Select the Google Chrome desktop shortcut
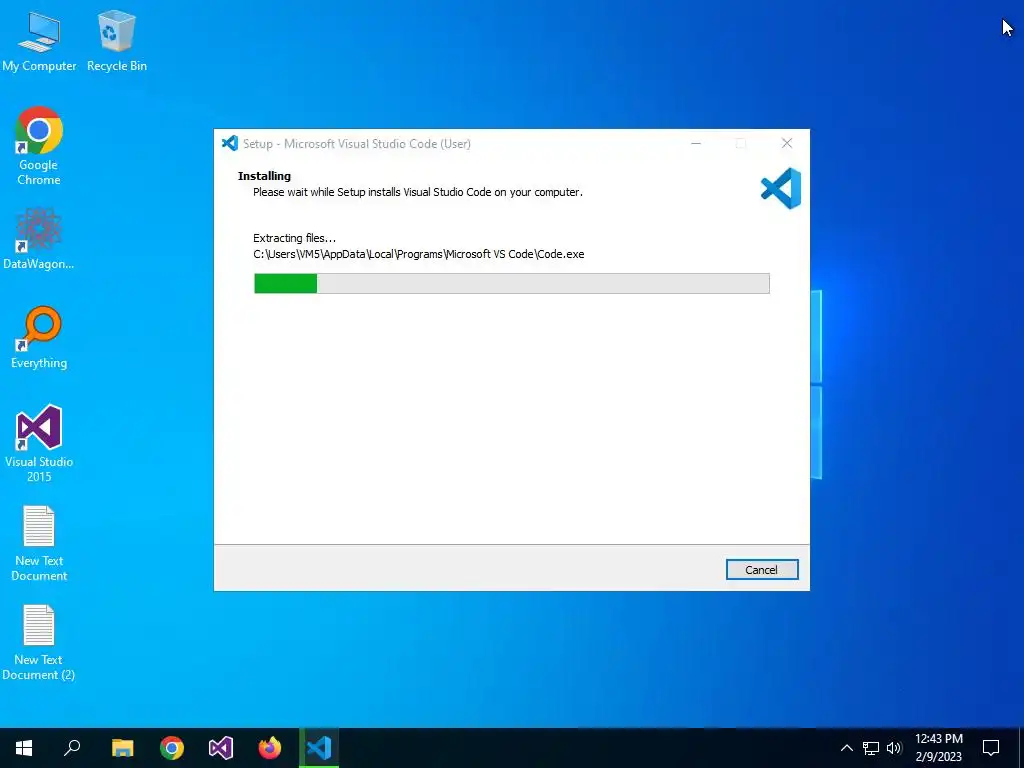Screen dimensions: 1024x768 [39, 146]
